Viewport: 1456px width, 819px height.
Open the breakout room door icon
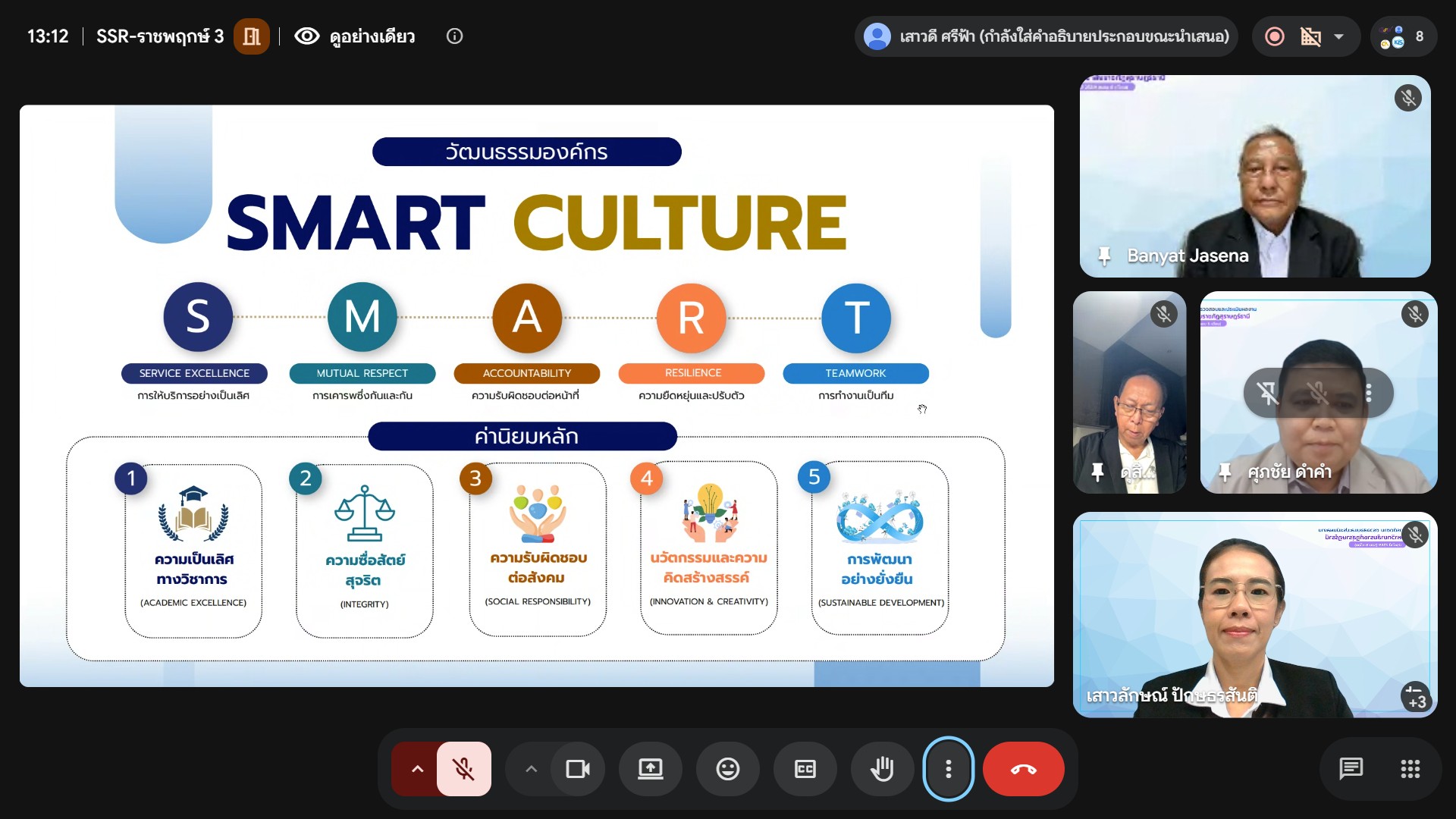252,36
